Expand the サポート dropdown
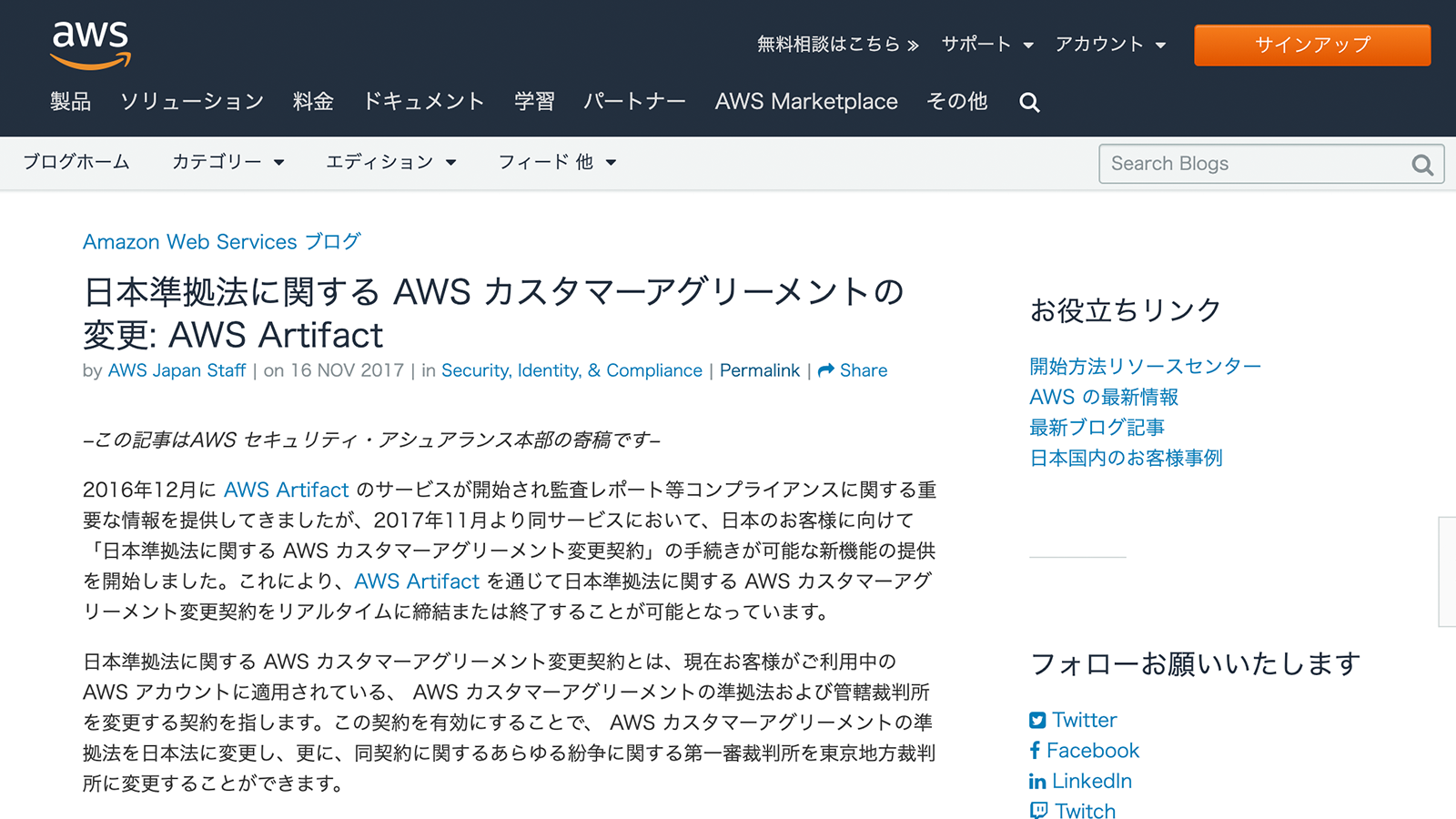 click(987, 44)
